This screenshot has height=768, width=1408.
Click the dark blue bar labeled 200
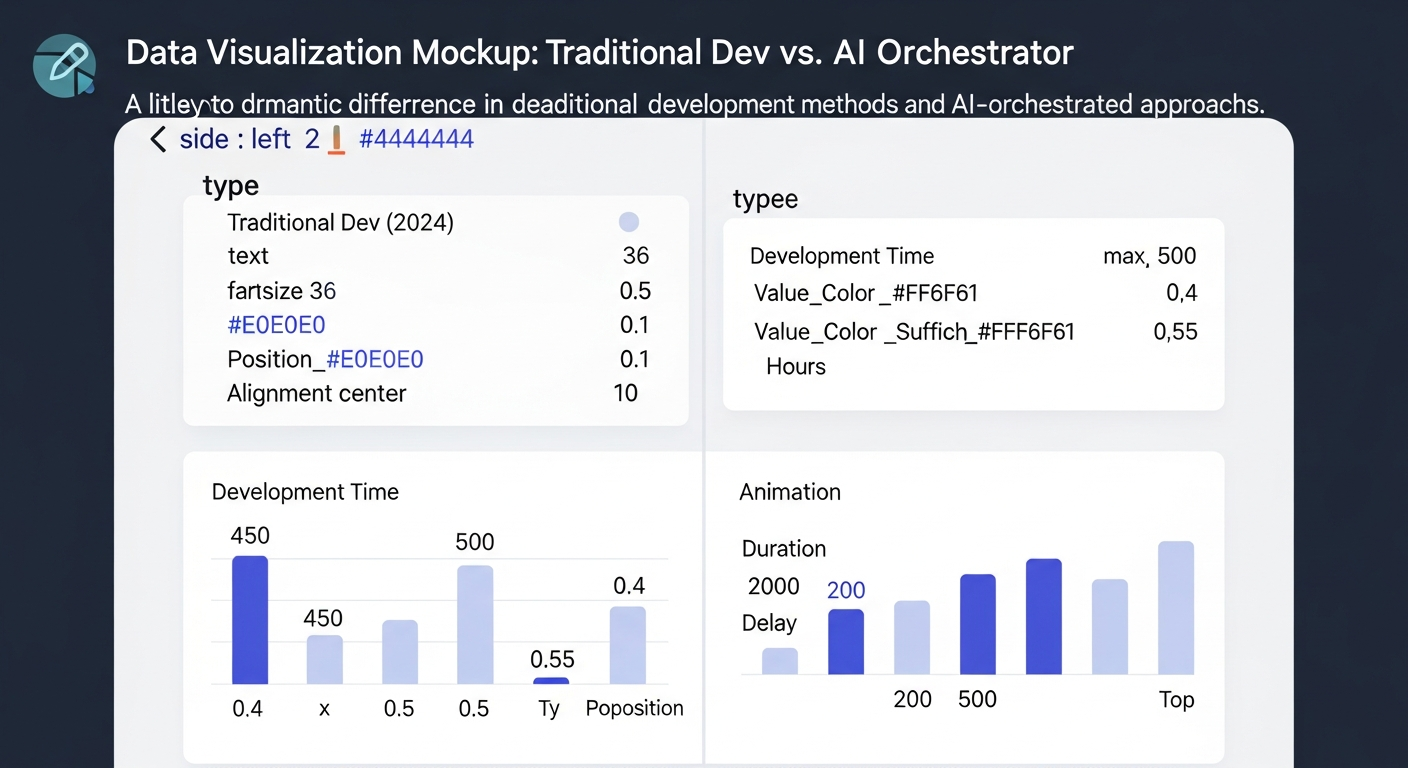[x=846, y=642]
